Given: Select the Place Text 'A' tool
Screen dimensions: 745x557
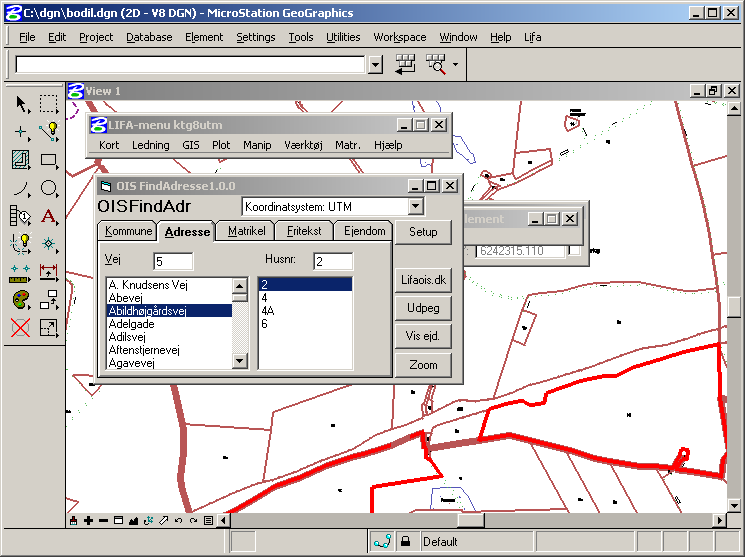Looking at the screenshot, I should click(48, 216).
